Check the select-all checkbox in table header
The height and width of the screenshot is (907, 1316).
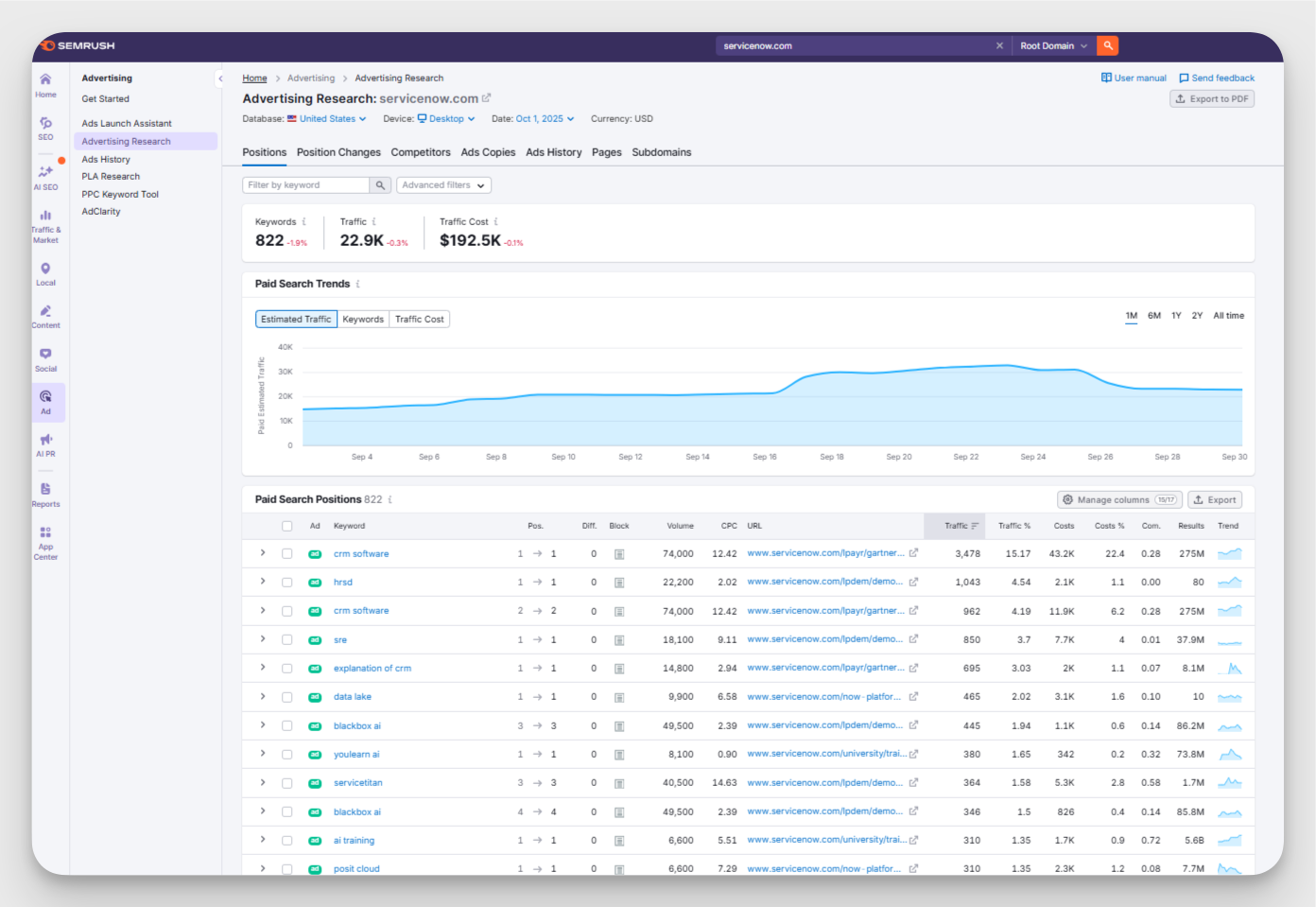[286, 526]
